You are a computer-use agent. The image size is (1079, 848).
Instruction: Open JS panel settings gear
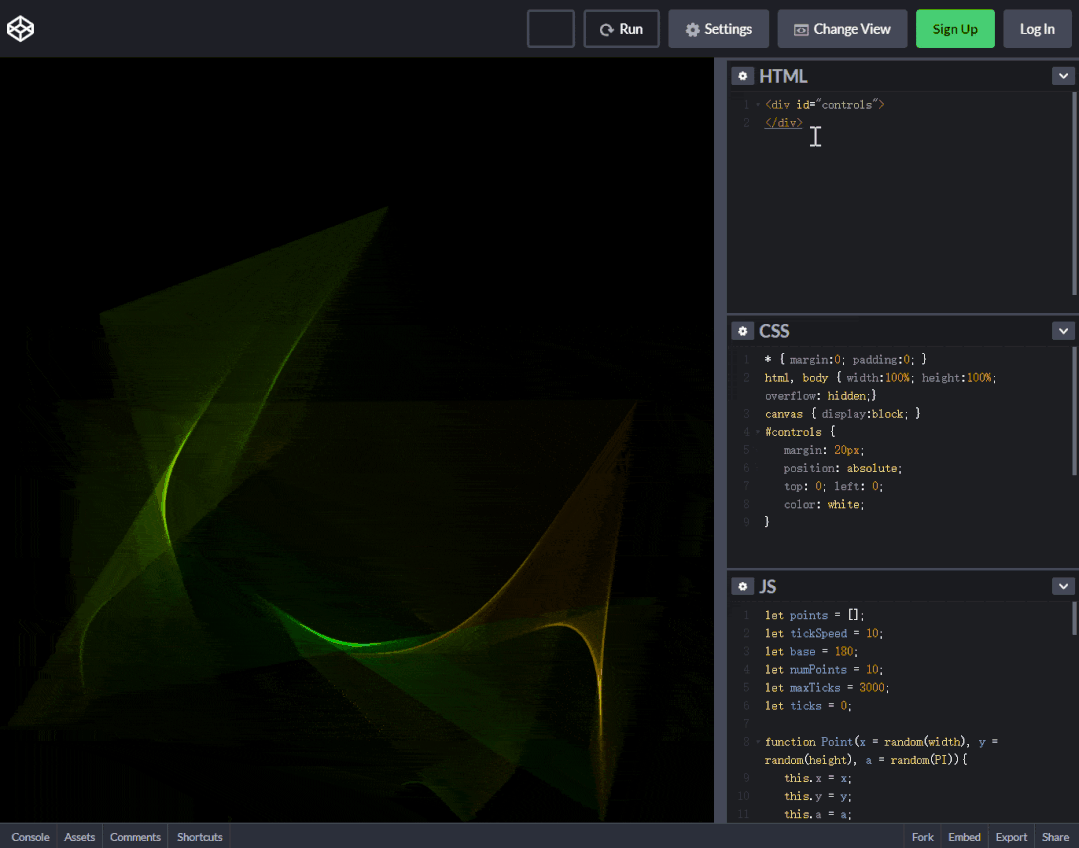(x=742, y=586)
